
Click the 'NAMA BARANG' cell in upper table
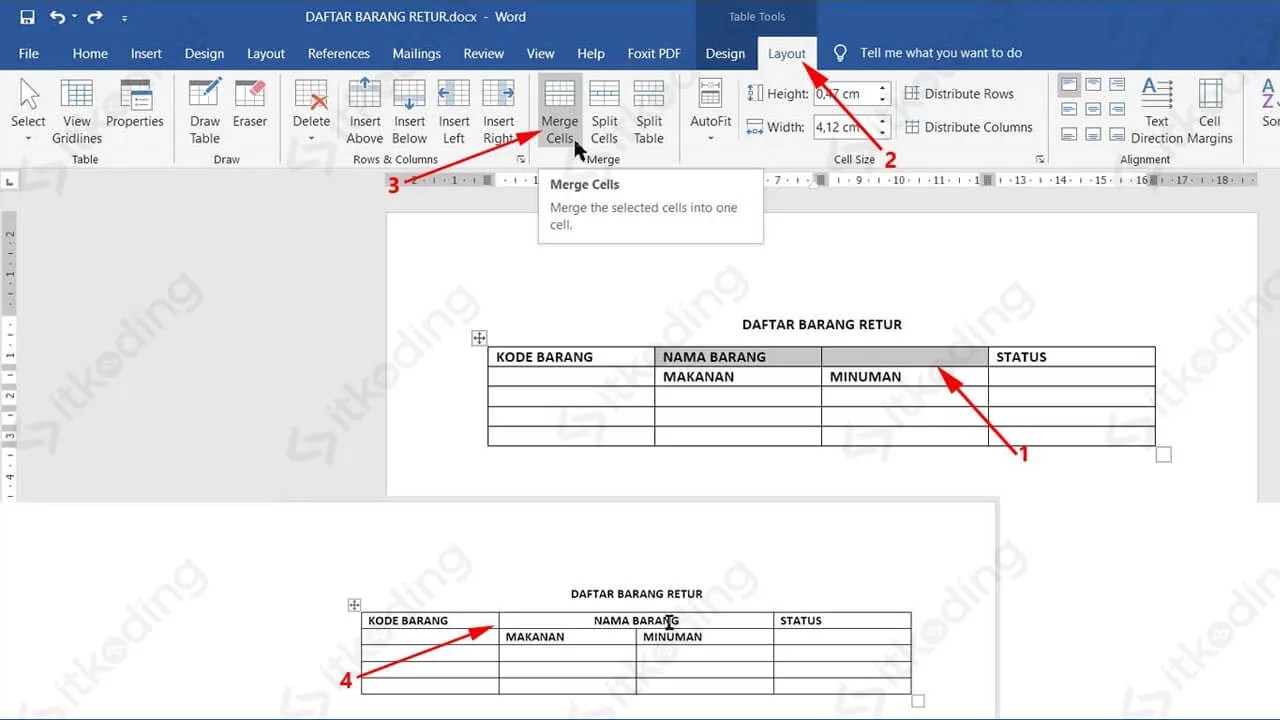click(x=738, y=357)
